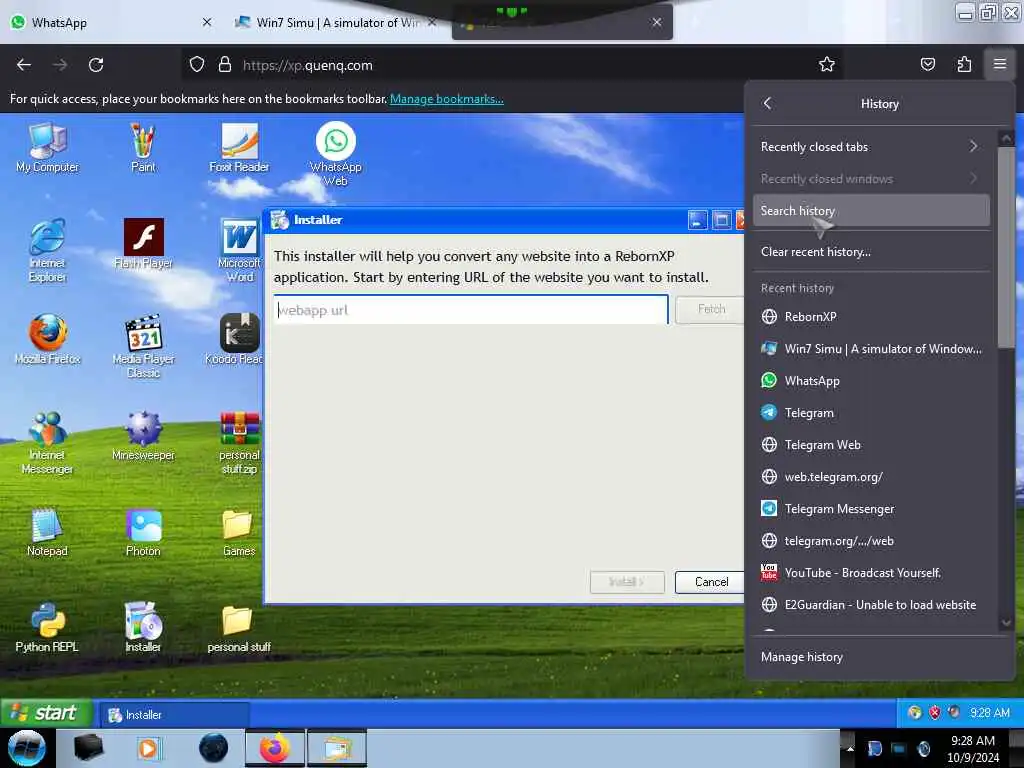Open web.telegram.org/ history entry
1024x768 pixels.
871,476
